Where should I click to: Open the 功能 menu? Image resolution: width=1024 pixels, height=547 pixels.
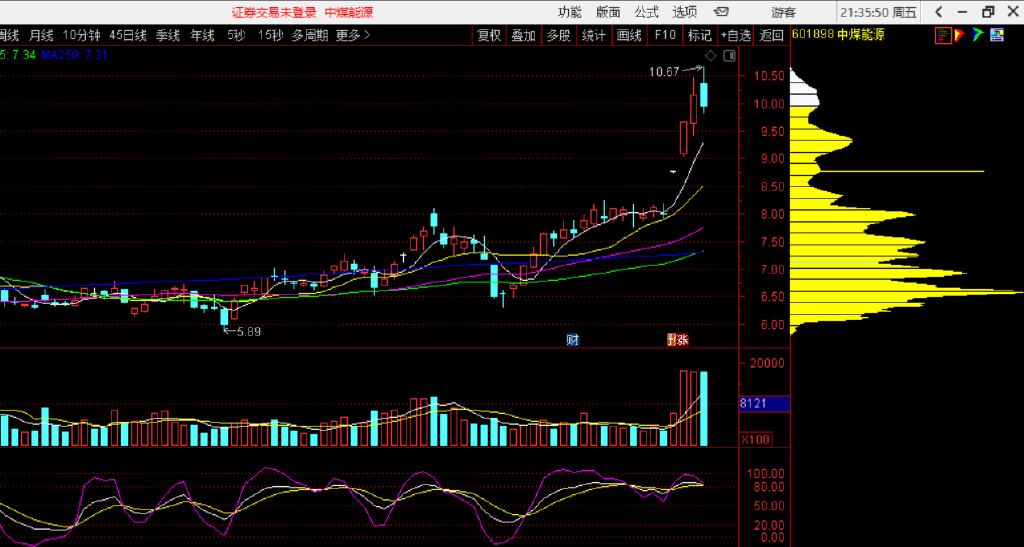569,12
